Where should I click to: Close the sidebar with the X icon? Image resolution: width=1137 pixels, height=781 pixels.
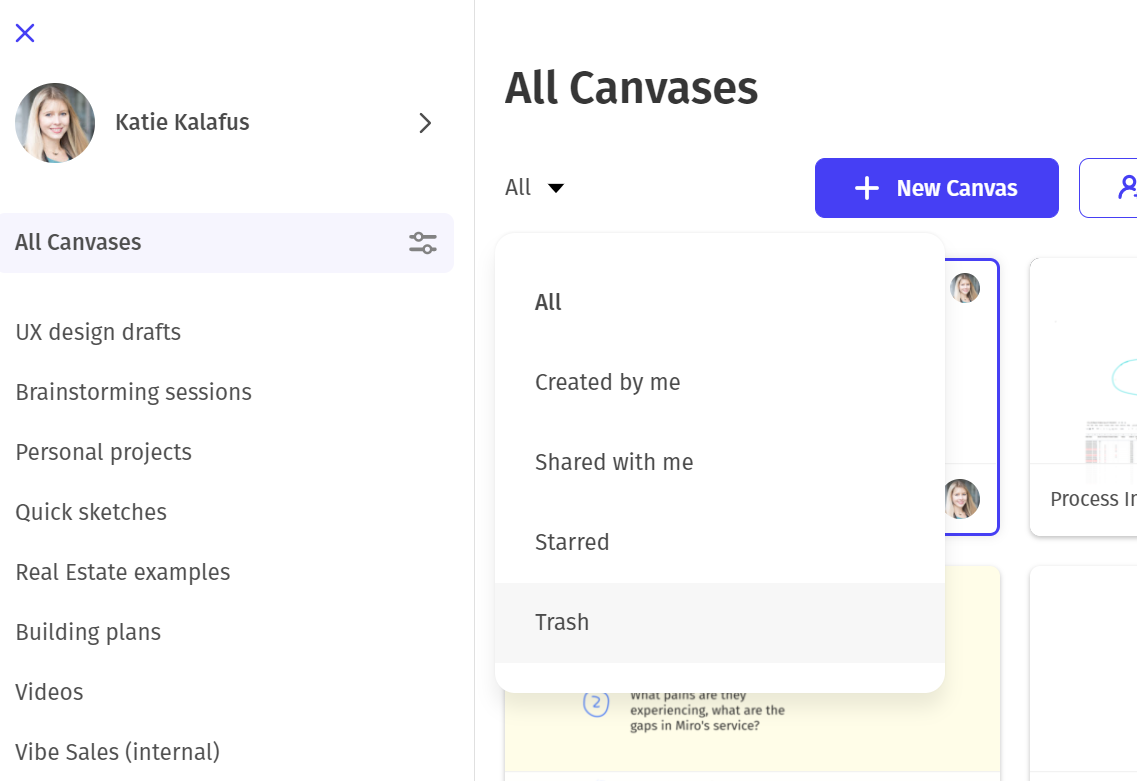[25, 33]
